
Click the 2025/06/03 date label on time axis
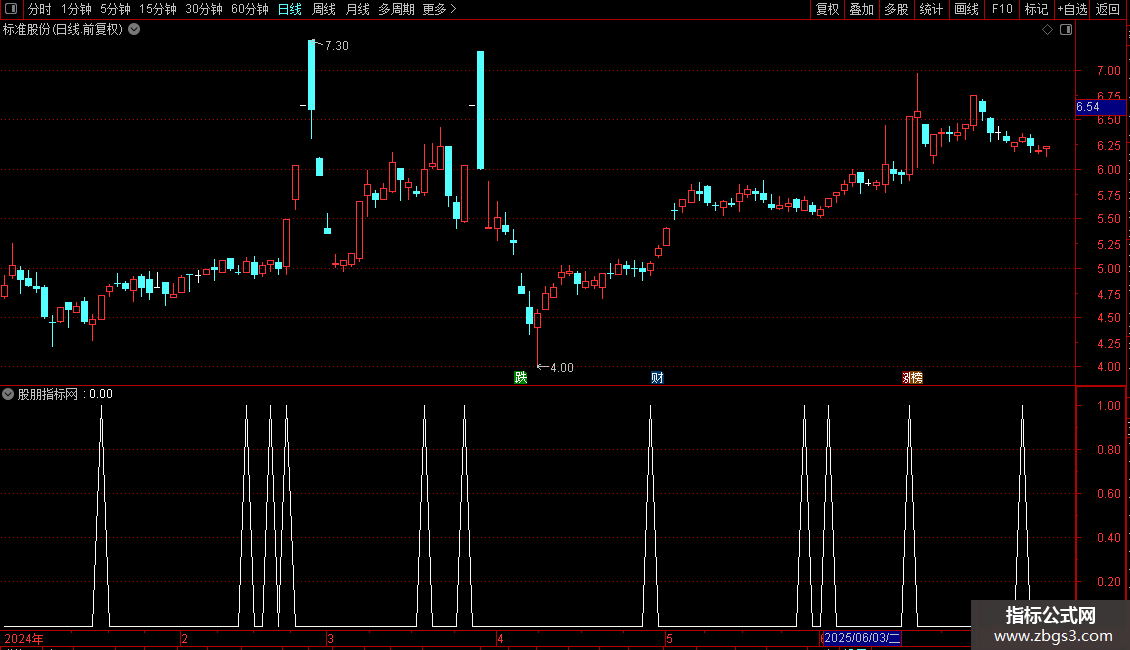[861, 638]
